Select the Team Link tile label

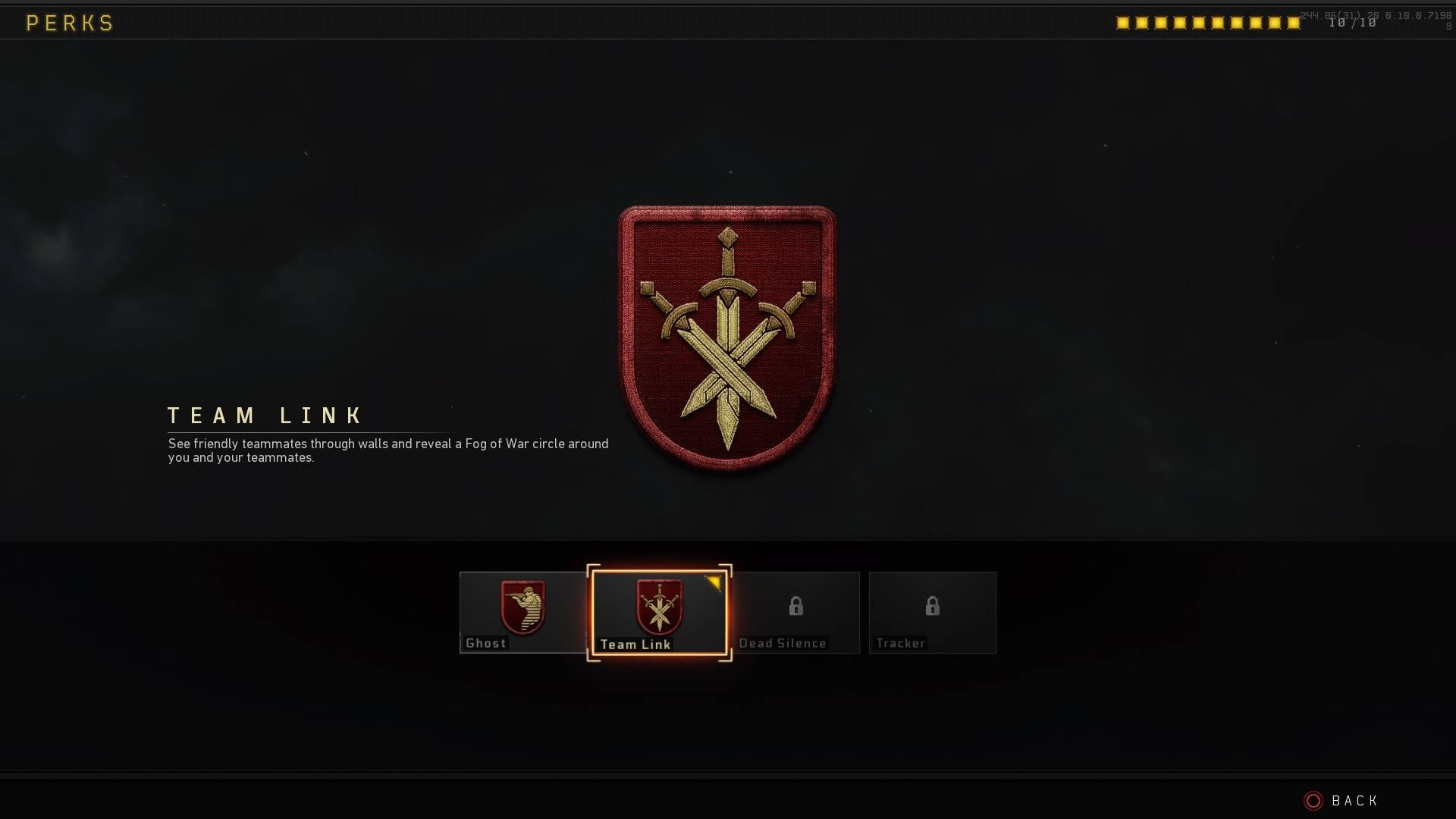click(x=635, y=645)
